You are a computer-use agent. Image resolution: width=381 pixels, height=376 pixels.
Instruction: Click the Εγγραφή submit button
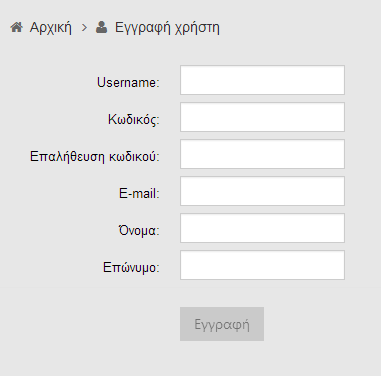point(222,324)
